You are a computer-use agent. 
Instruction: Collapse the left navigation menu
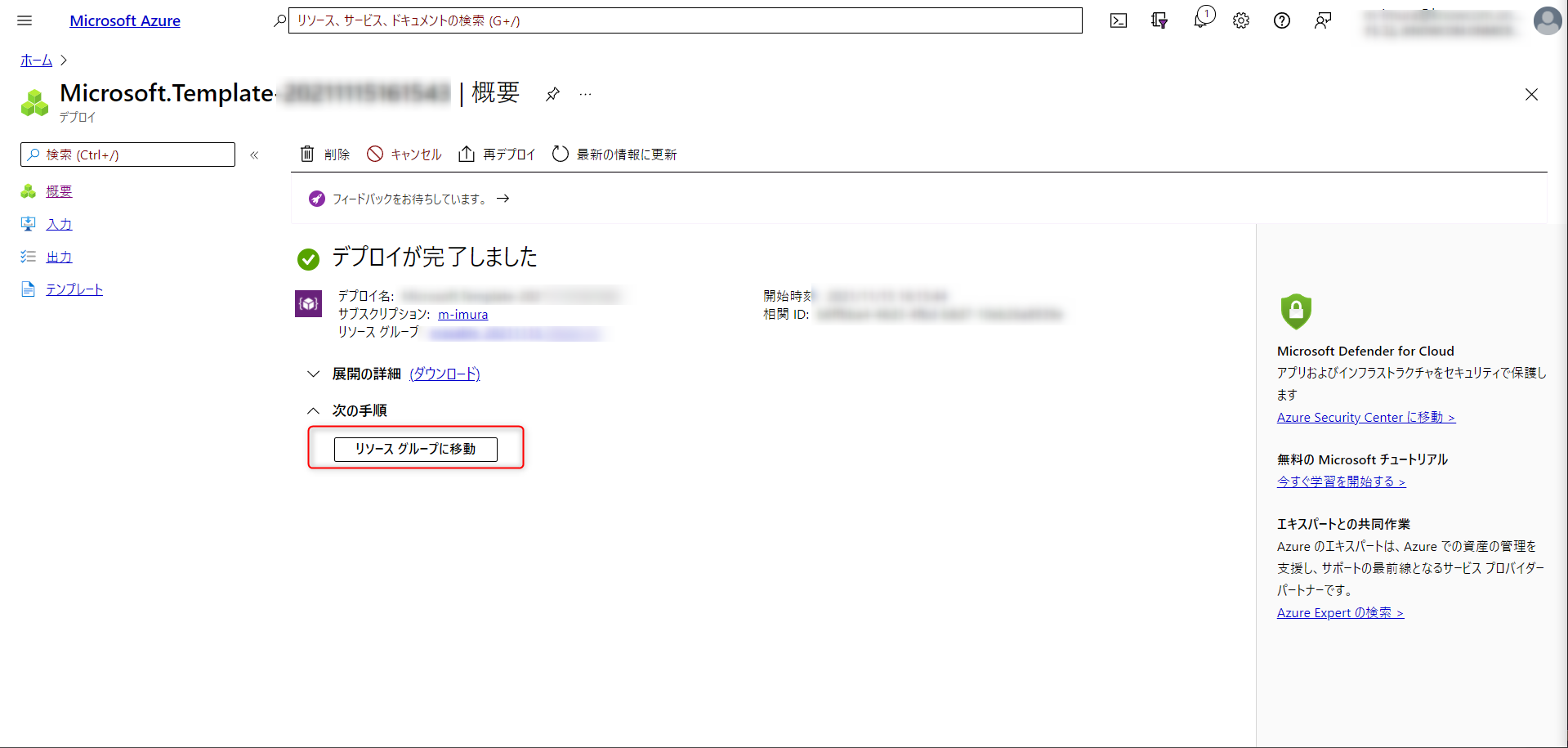254,155
